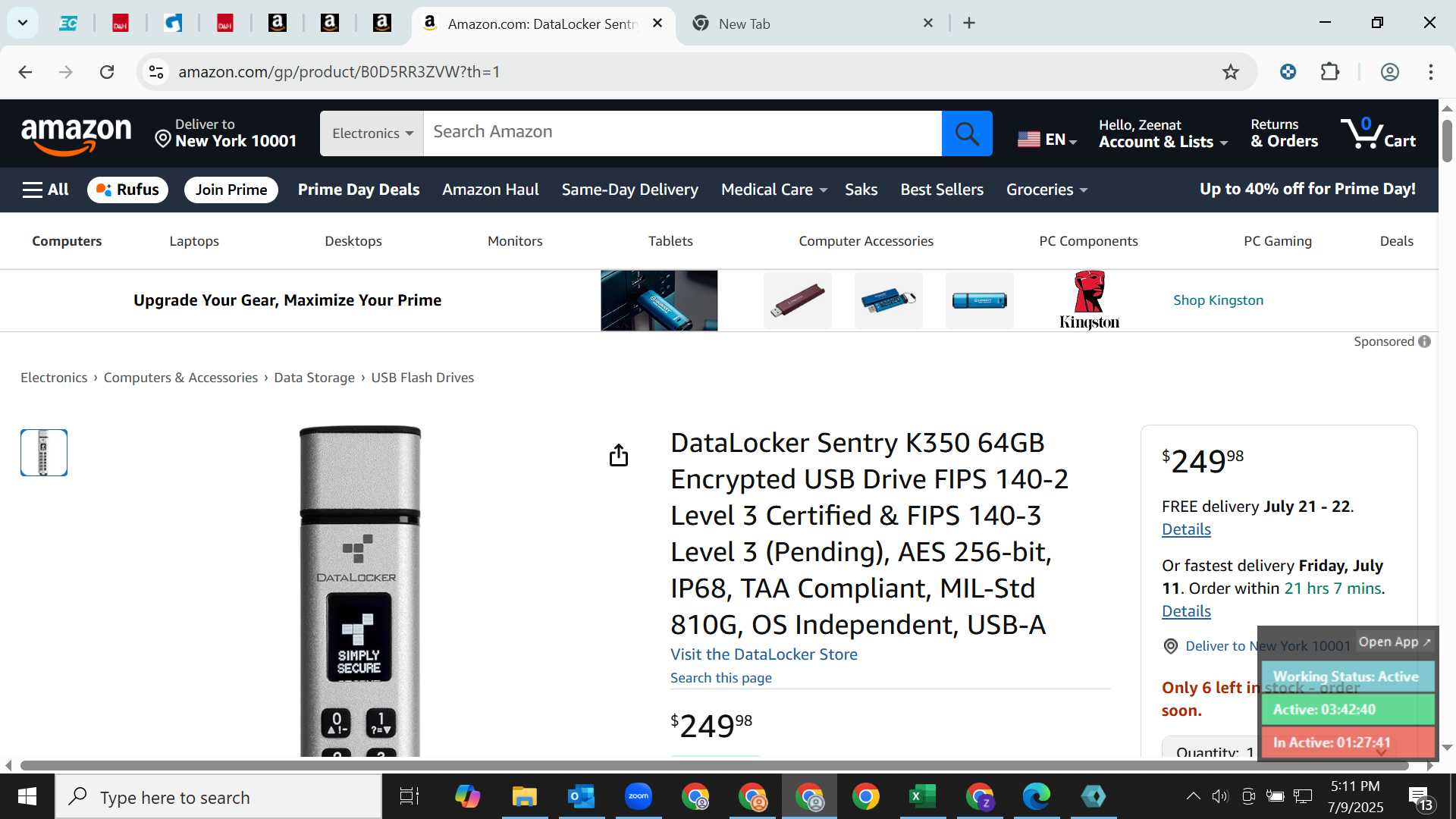Click the vertical page scrollbar
1456x819 pixels.
(1447, 141)
